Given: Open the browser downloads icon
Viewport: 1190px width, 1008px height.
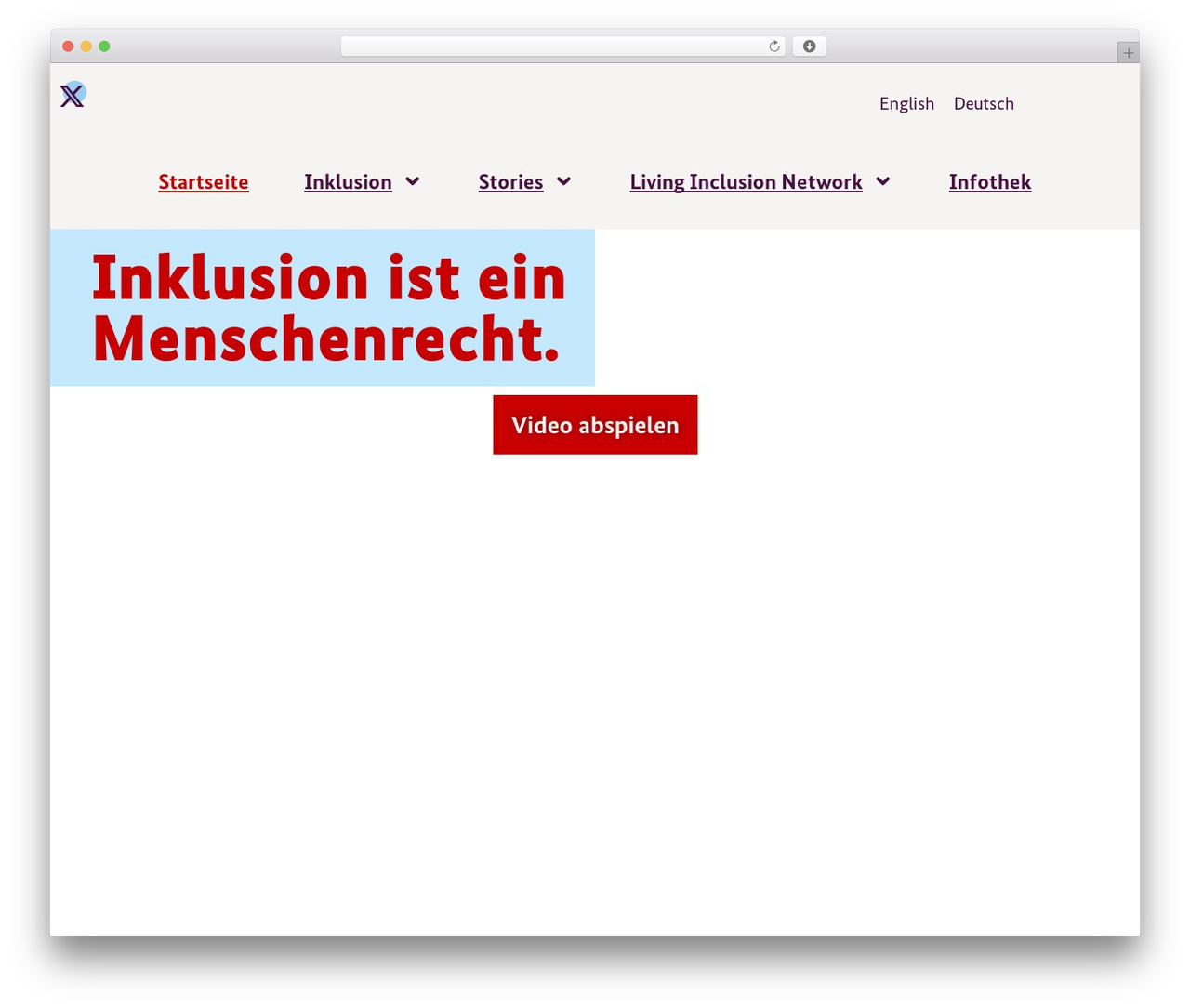Looking at the screenshot, I should point(809,46).
